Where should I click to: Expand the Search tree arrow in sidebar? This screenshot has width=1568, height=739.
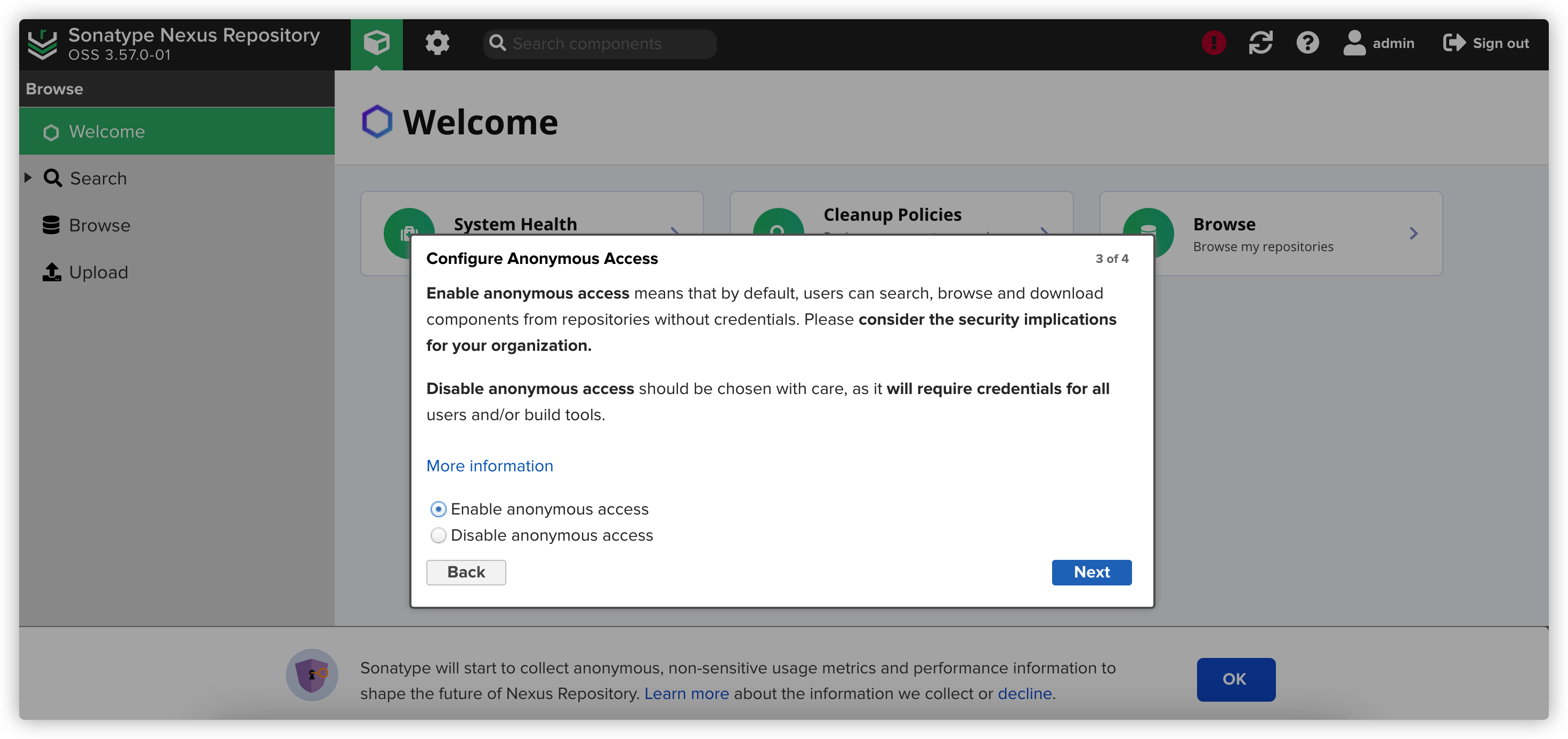[x=28, y=178]
